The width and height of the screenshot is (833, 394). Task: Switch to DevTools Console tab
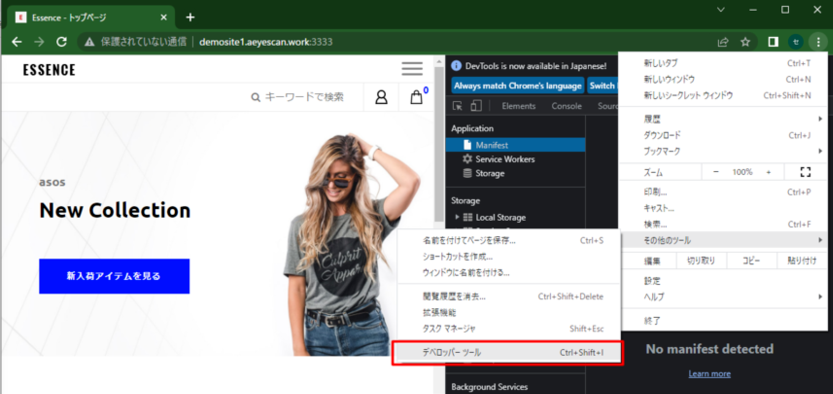[x=566, y=106]
